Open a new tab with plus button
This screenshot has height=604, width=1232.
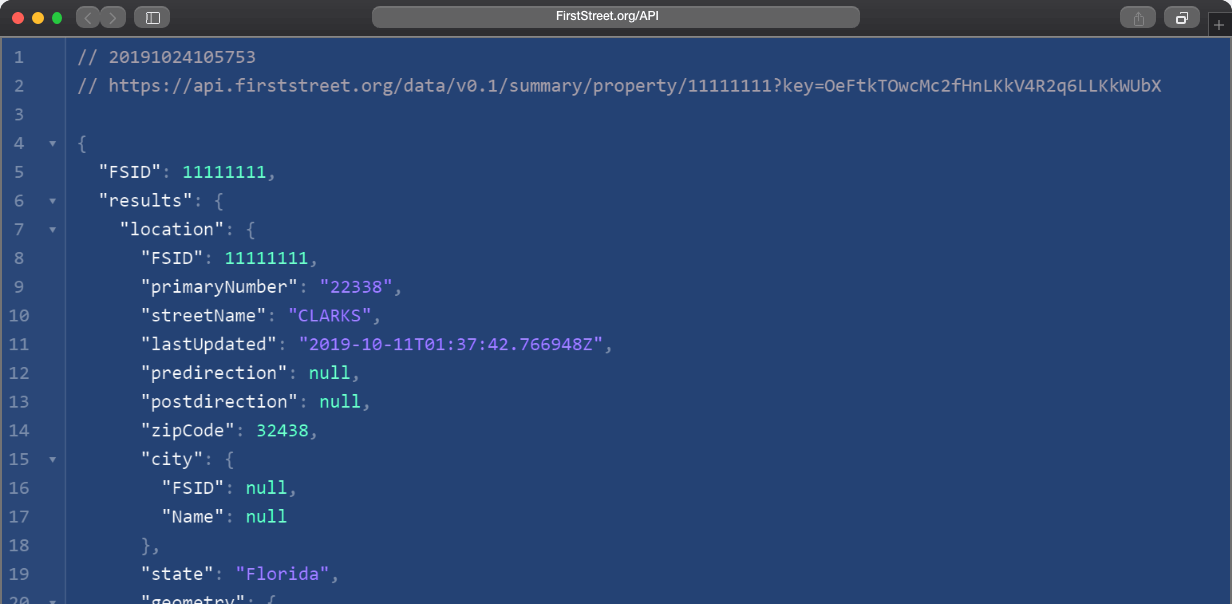tap(1218, 25)
